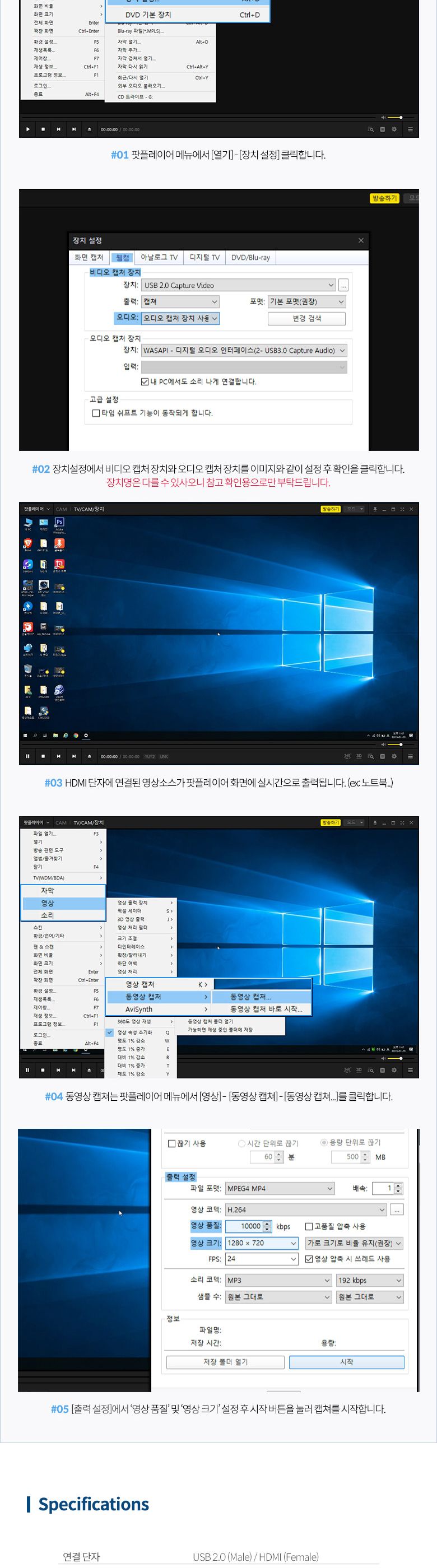Click the 저장 폴더 열기 button

[225, 1362]
